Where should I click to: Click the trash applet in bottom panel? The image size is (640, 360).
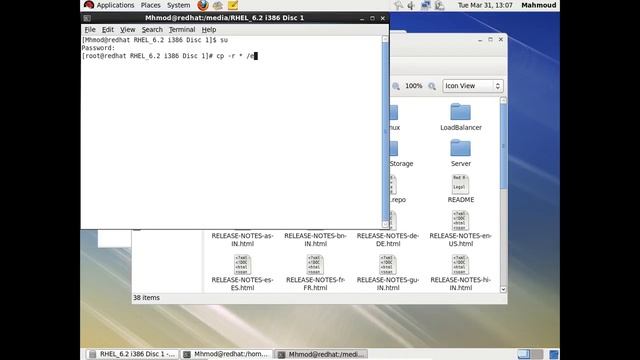[553, 354]
